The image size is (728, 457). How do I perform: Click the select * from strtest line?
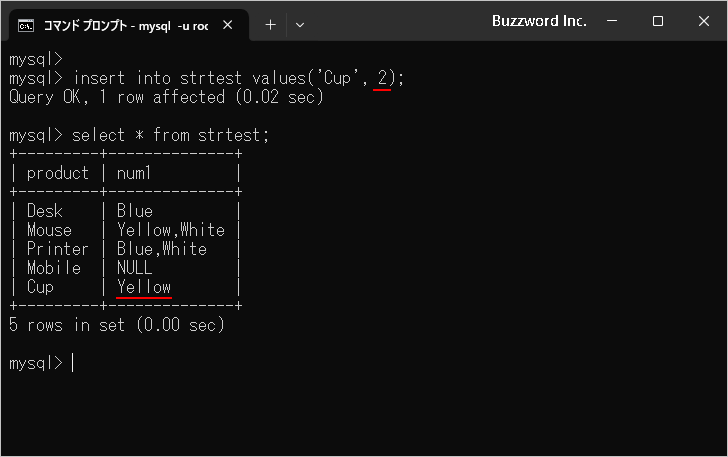click(x=139, y=135)
